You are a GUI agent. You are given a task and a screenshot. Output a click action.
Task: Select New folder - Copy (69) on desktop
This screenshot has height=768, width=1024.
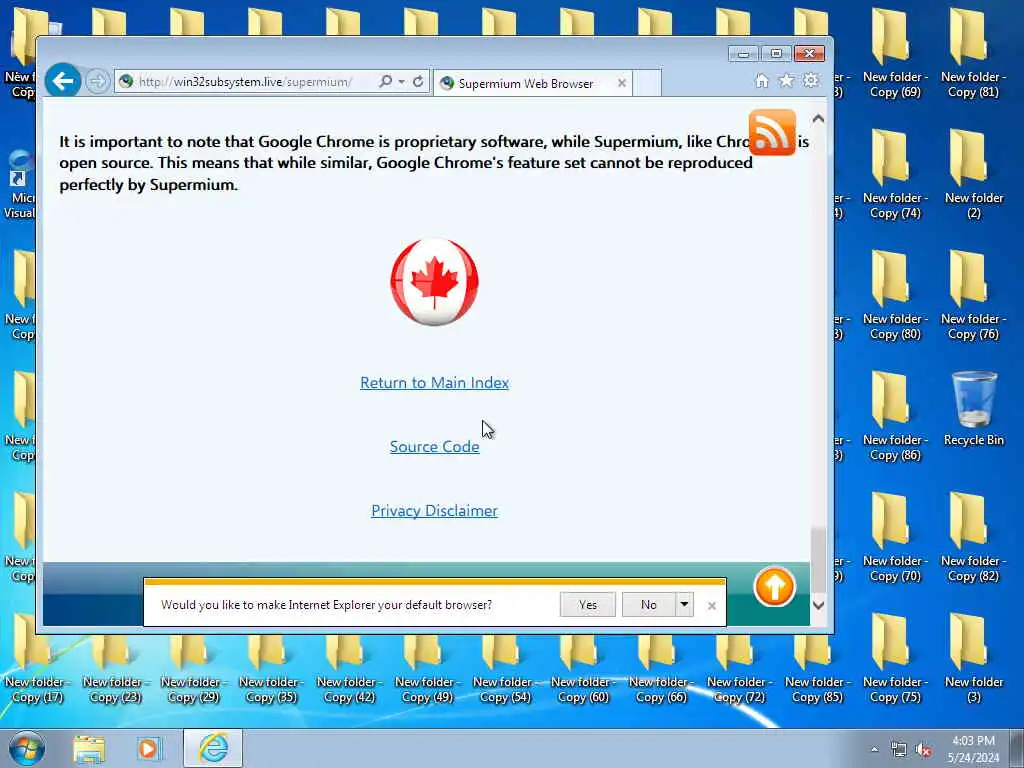coord(895,55)
